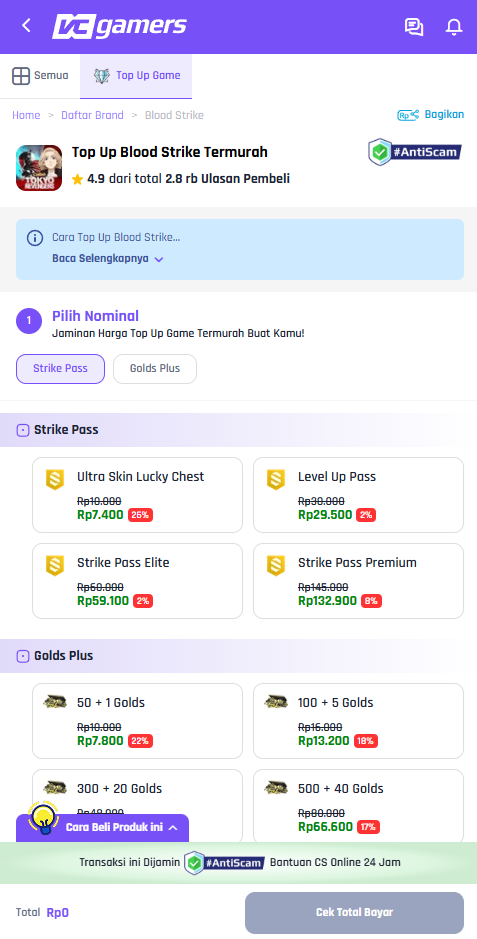
Task: Switch to the Top Up Game tab
Action: (136, 76)
